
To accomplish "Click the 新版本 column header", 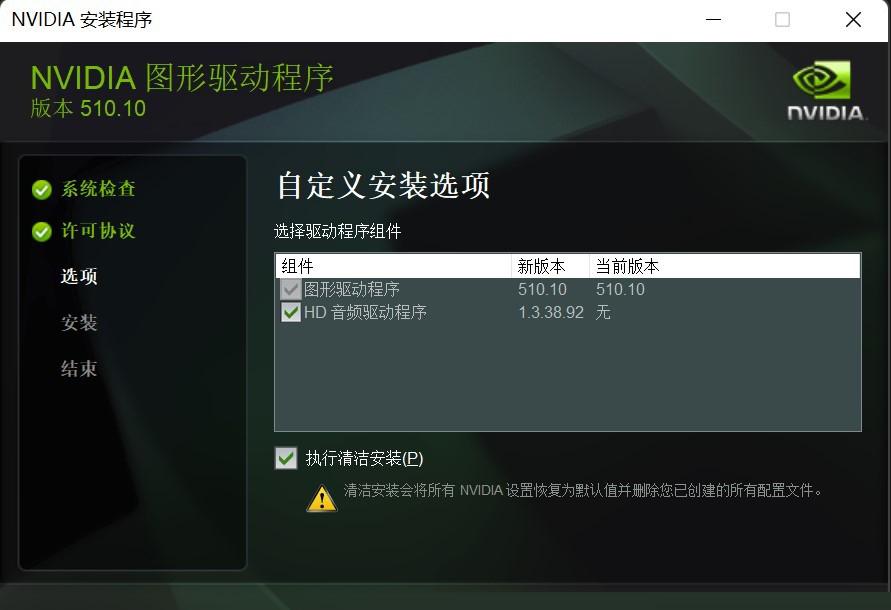I will 550,266.
